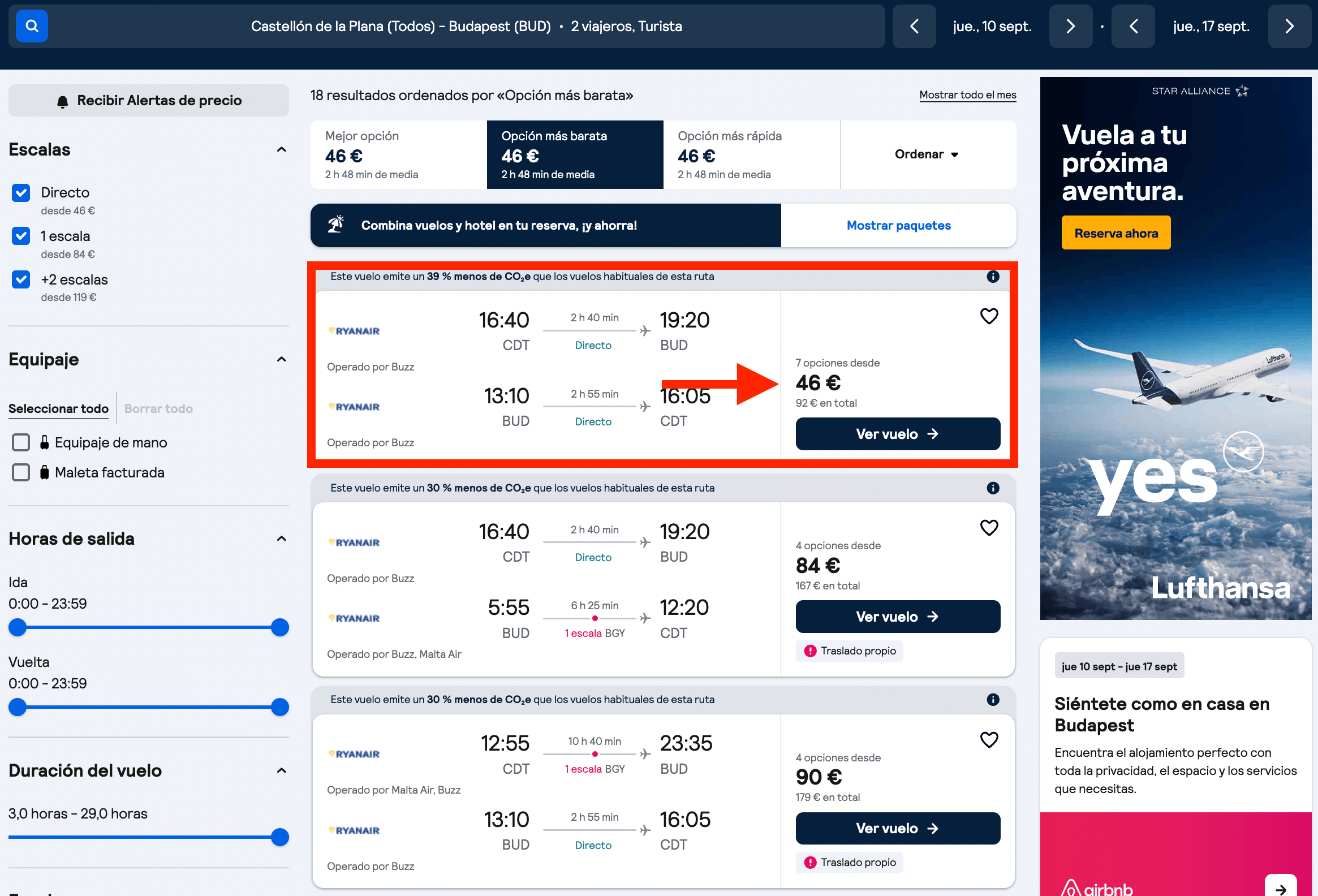Uncheck the 1 escala filter
Image resolution: width=1318 pixels, height=896 pixels.
(21, 236)
